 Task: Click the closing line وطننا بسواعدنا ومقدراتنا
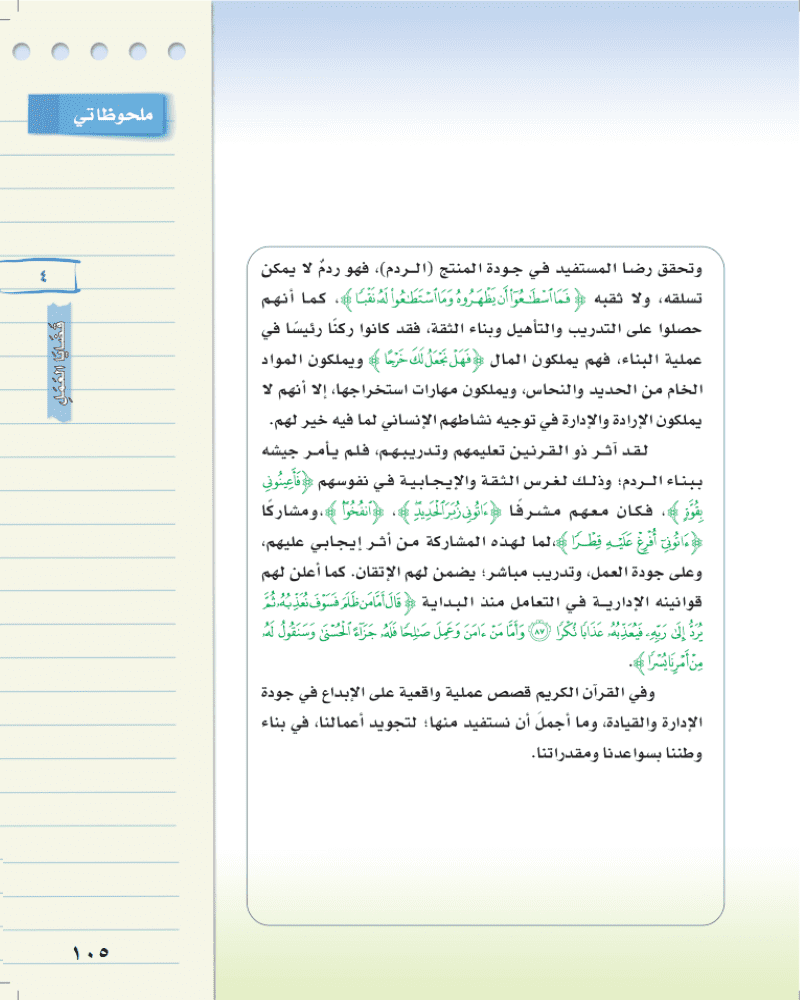point(616,753)
